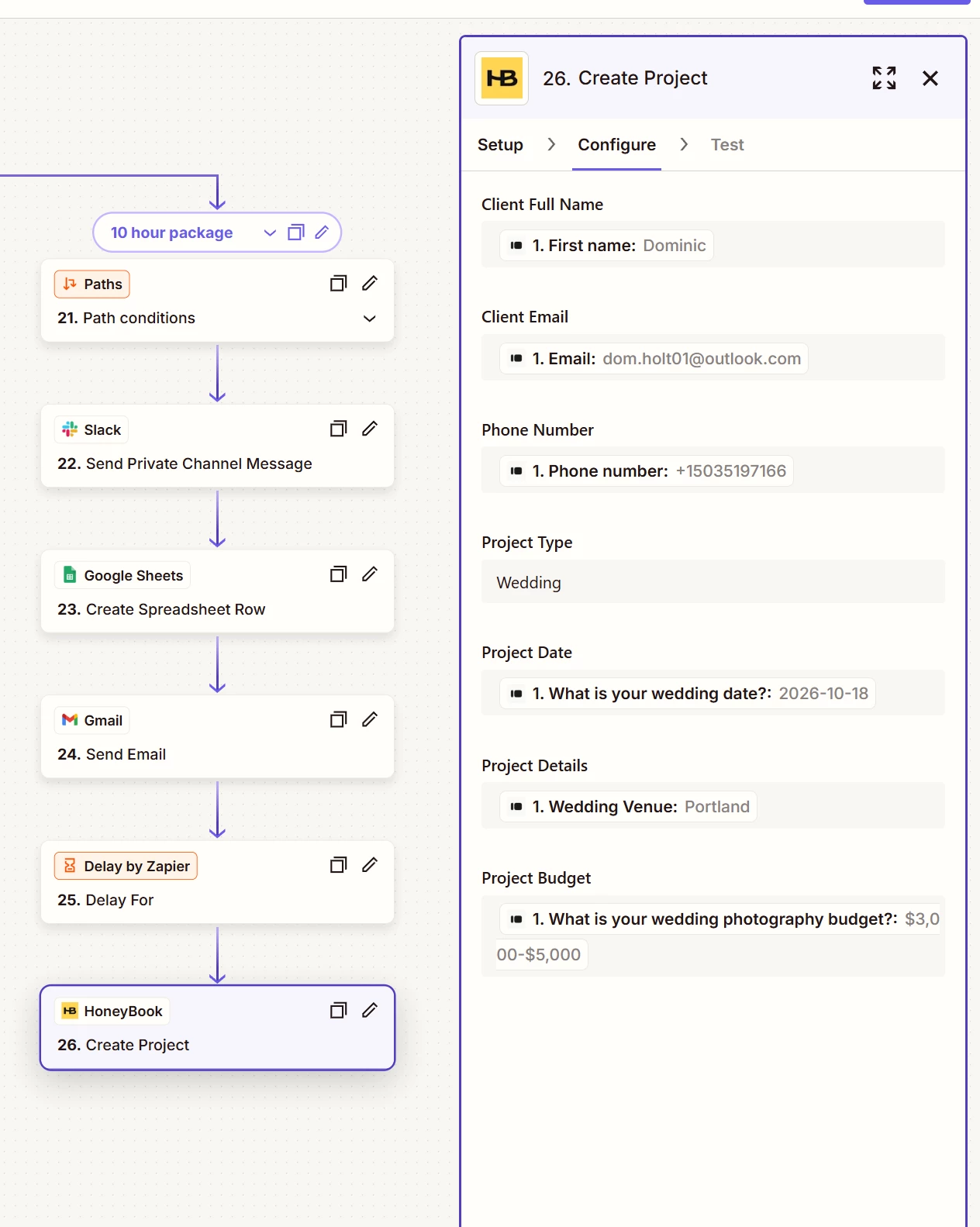Screen dimensions: 980x1227
Task: Edit the HoneyBook Create Project step
Action: pyautogui.click(x=370, y=1010)
